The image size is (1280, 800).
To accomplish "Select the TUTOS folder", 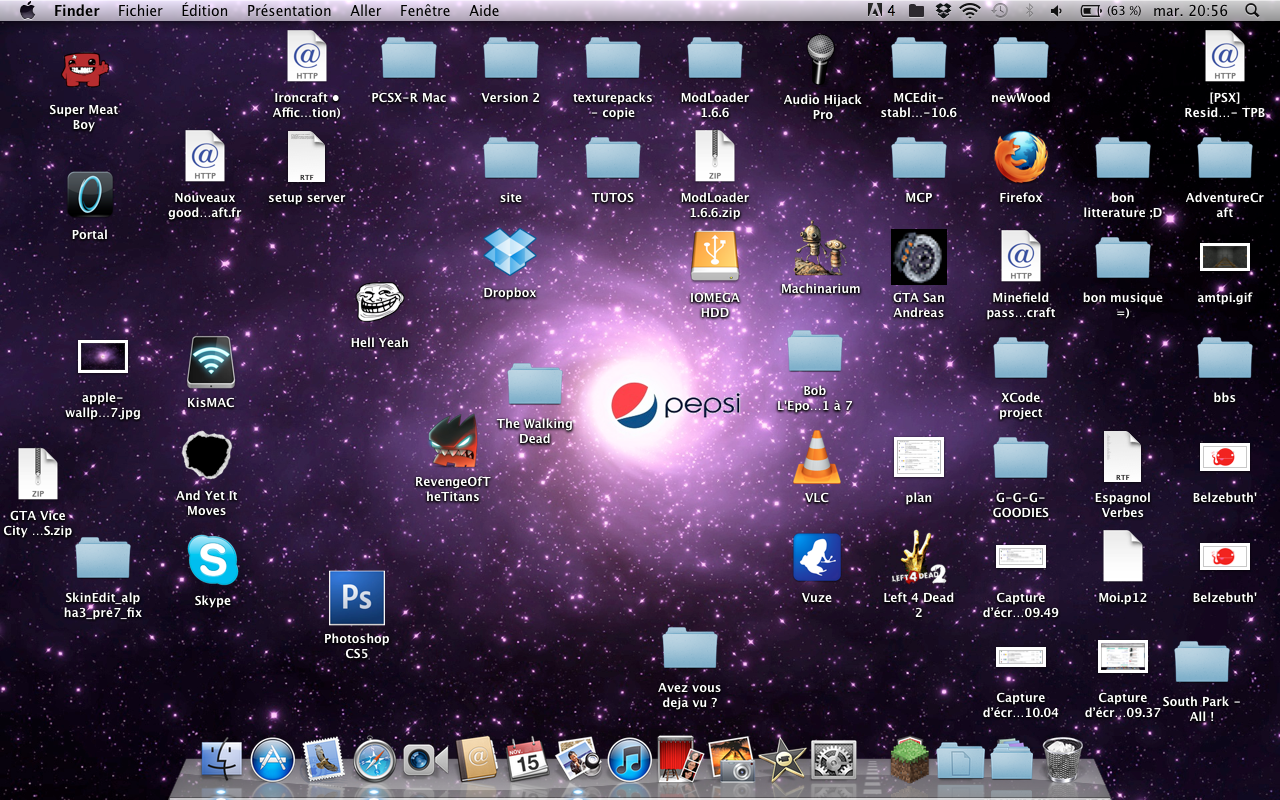I will click(613, 158).
